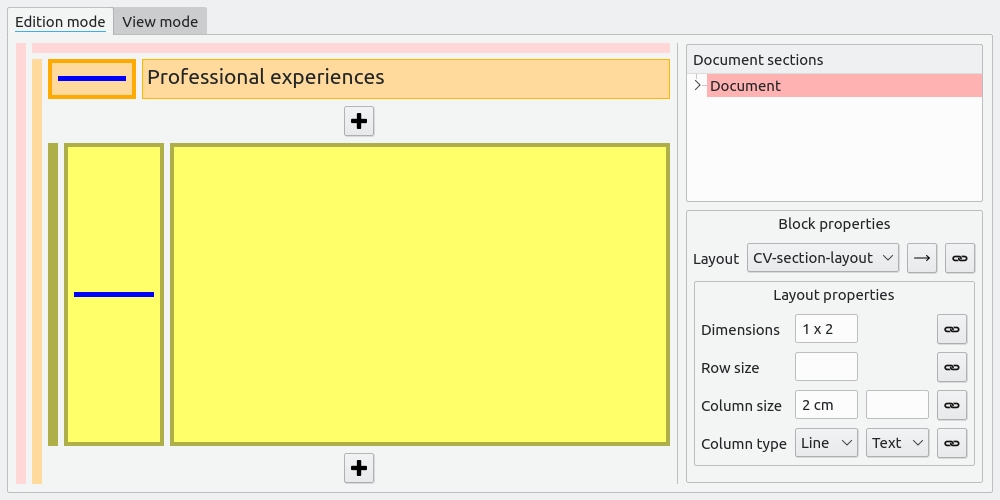
Task: Select the Edition mode tab
Action: [x=60, y=22]
